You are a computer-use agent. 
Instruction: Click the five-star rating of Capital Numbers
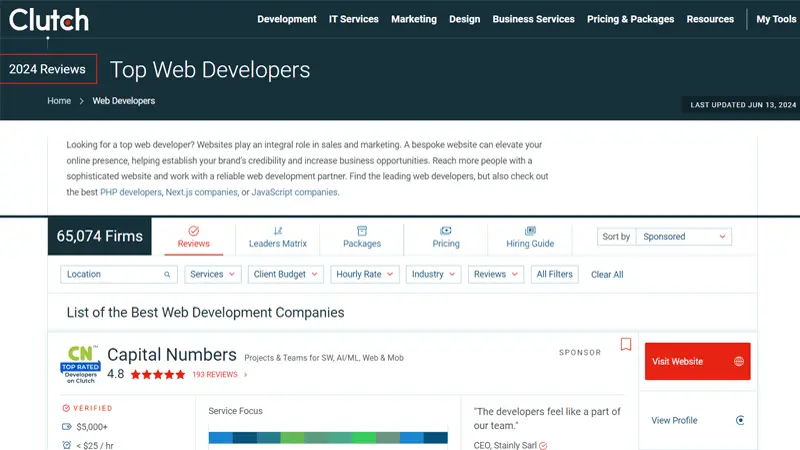[158, 374]
